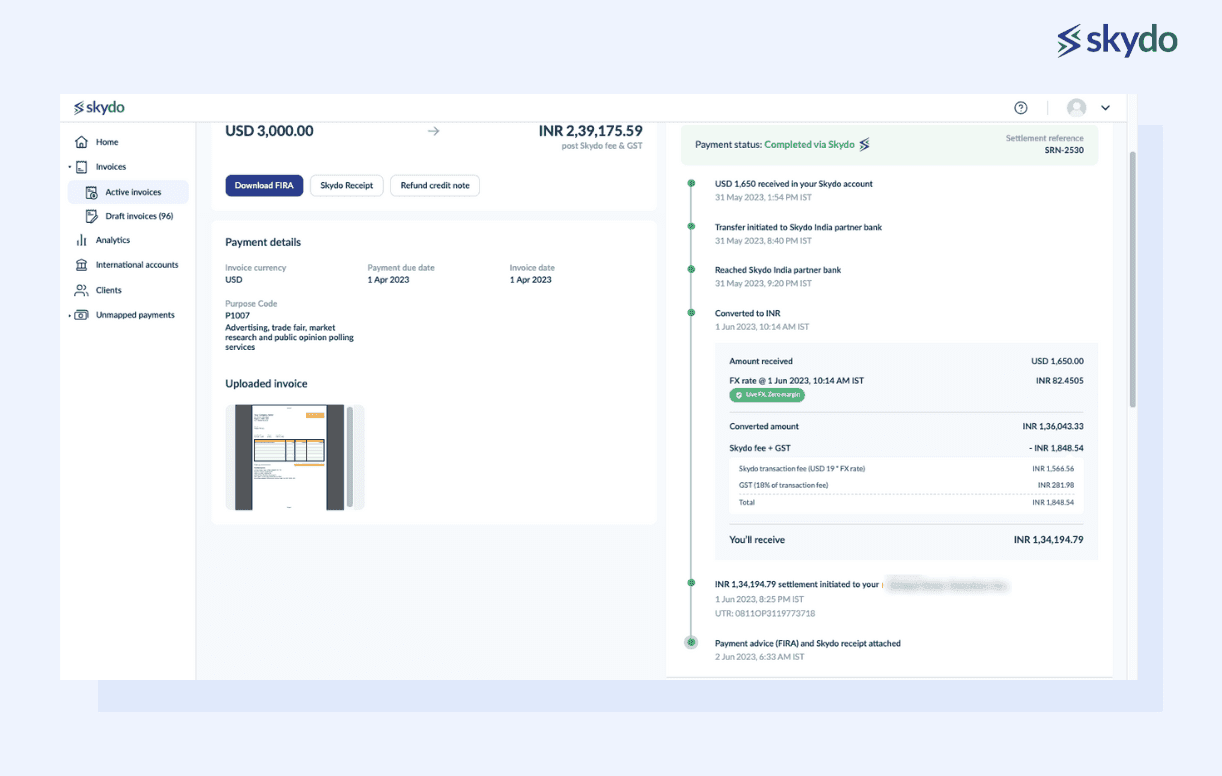Image resolution: width=1222 pixels, height=776 pixels.
Task: Open the account dropdown chevron
Action: click(1105, 108)
